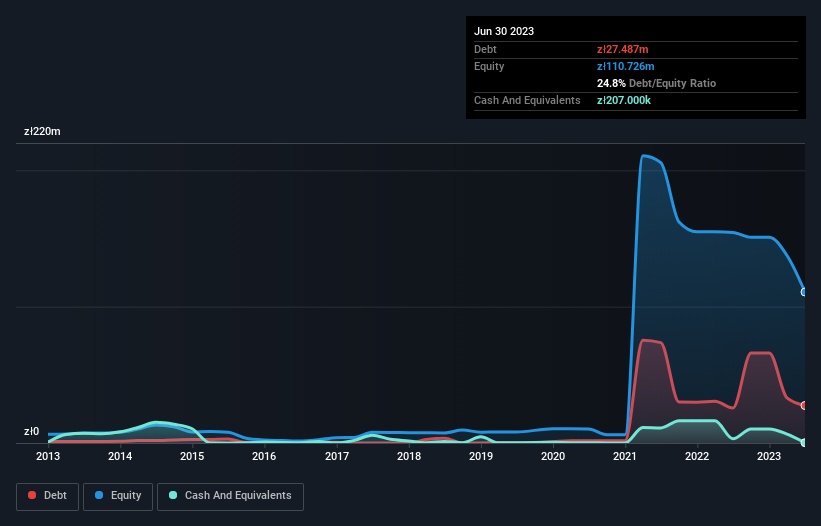The image size is (821, 526).
Task: Select the blue Equity endpoint marker
Action: point(804,292)
